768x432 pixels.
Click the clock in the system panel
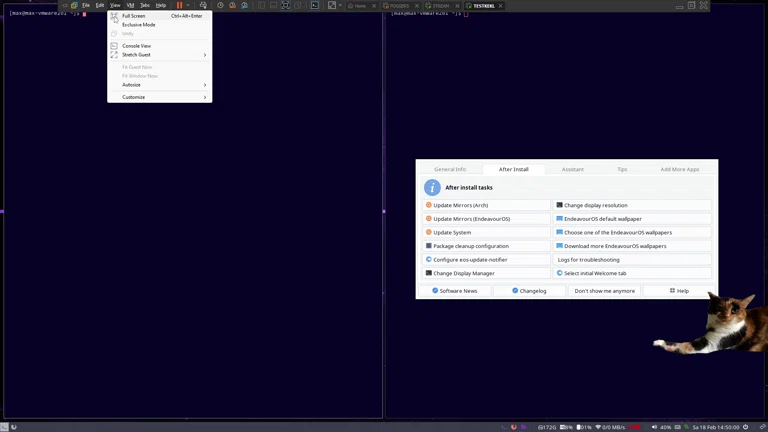pyautogui.click(x=718, y=427)
